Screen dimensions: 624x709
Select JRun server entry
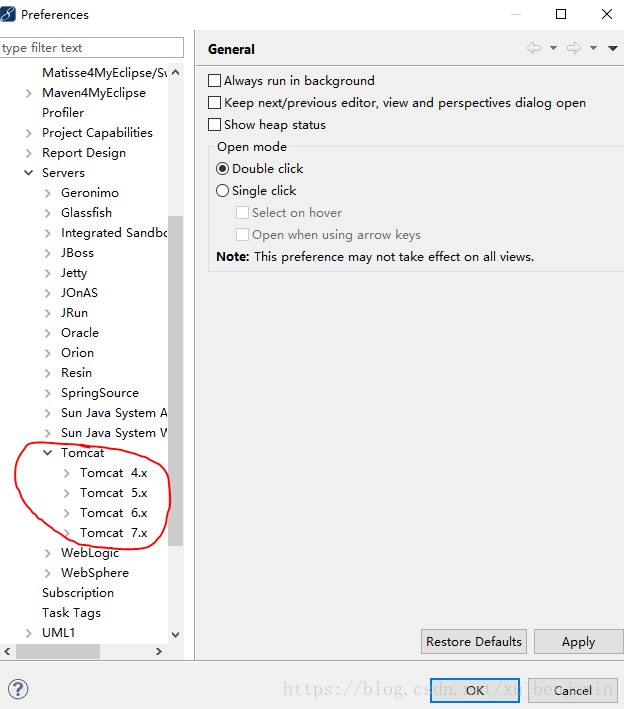point(74,312)
